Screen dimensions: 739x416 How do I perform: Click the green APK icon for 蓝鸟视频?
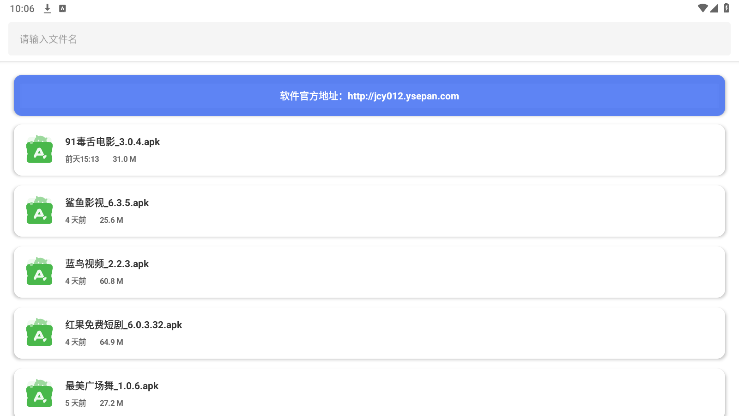(x=39, y=272)
